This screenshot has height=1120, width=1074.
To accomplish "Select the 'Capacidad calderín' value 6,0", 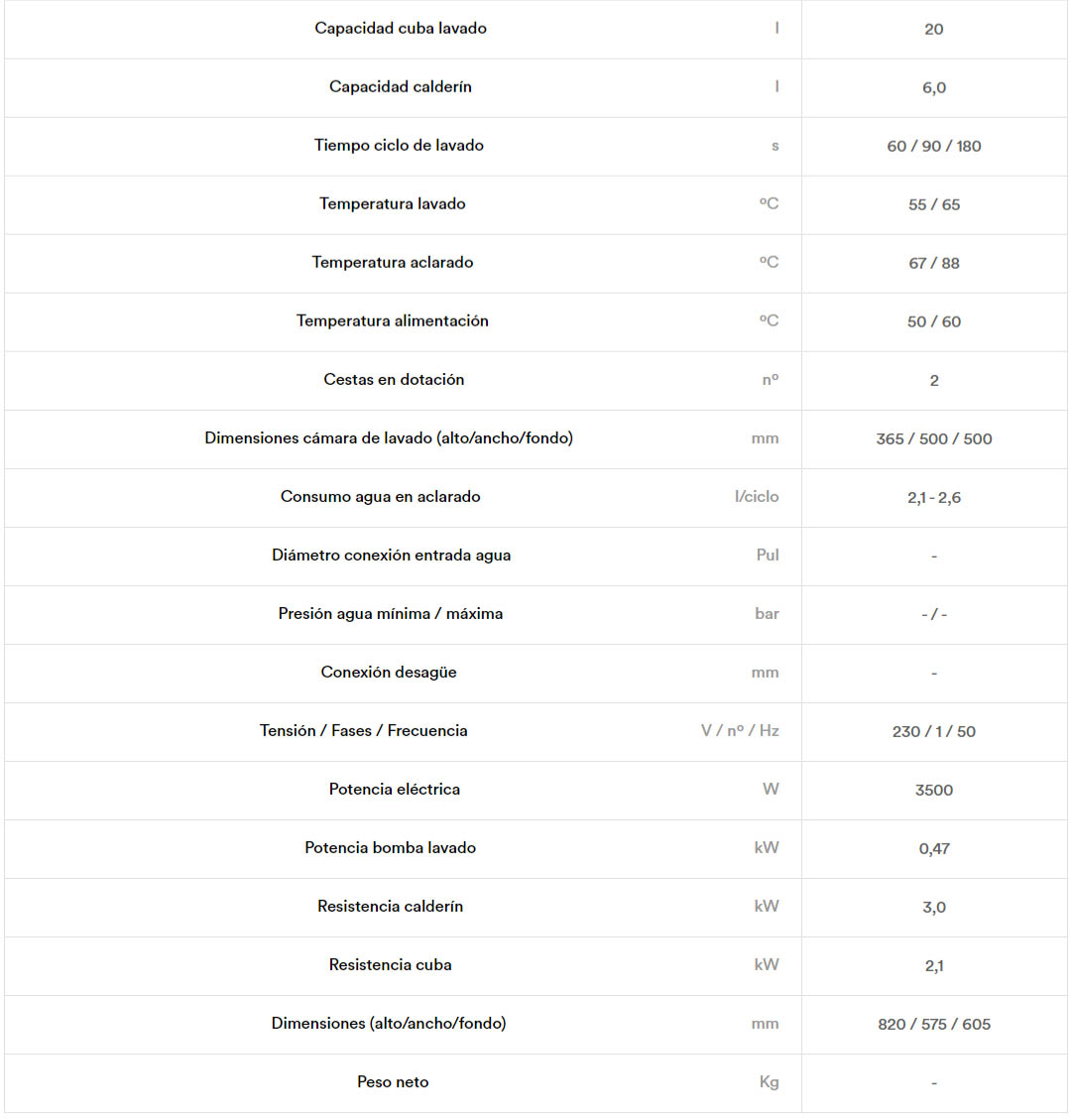I will click(934, 87).
